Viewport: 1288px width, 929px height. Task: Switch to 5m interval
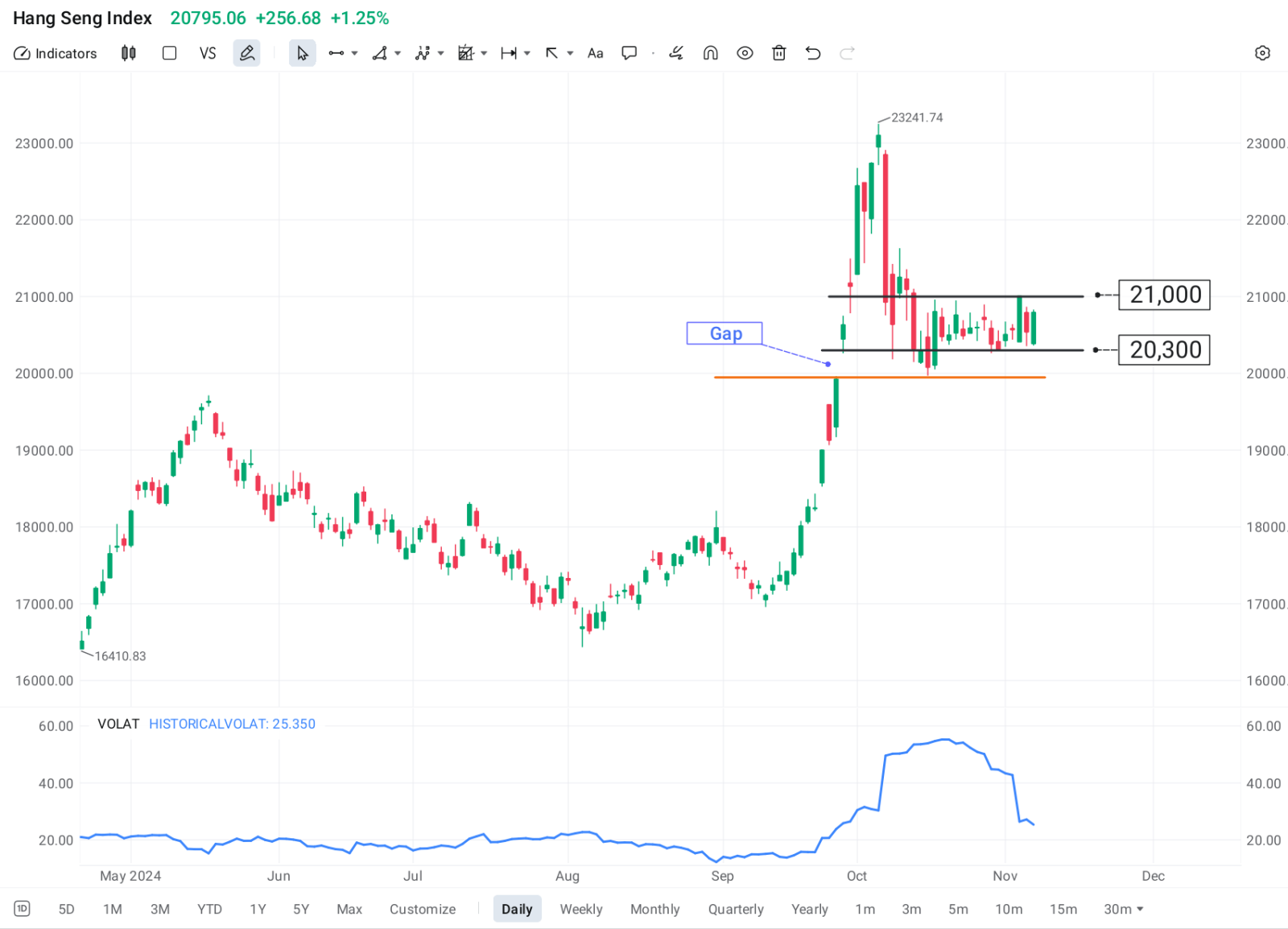click(958, 909)
